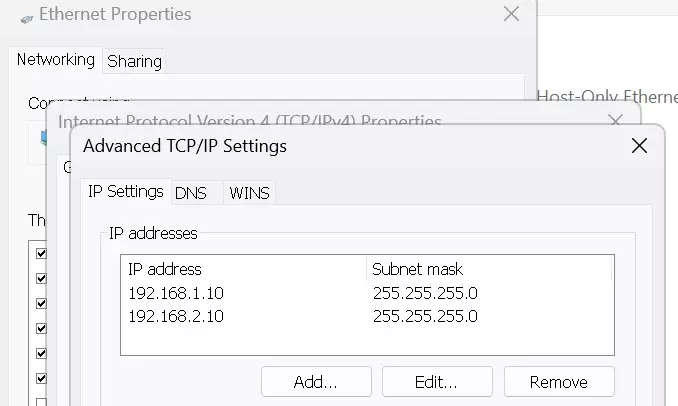Toggle the first checked item checkbox

pyautogui.click(x=41, y=253)
